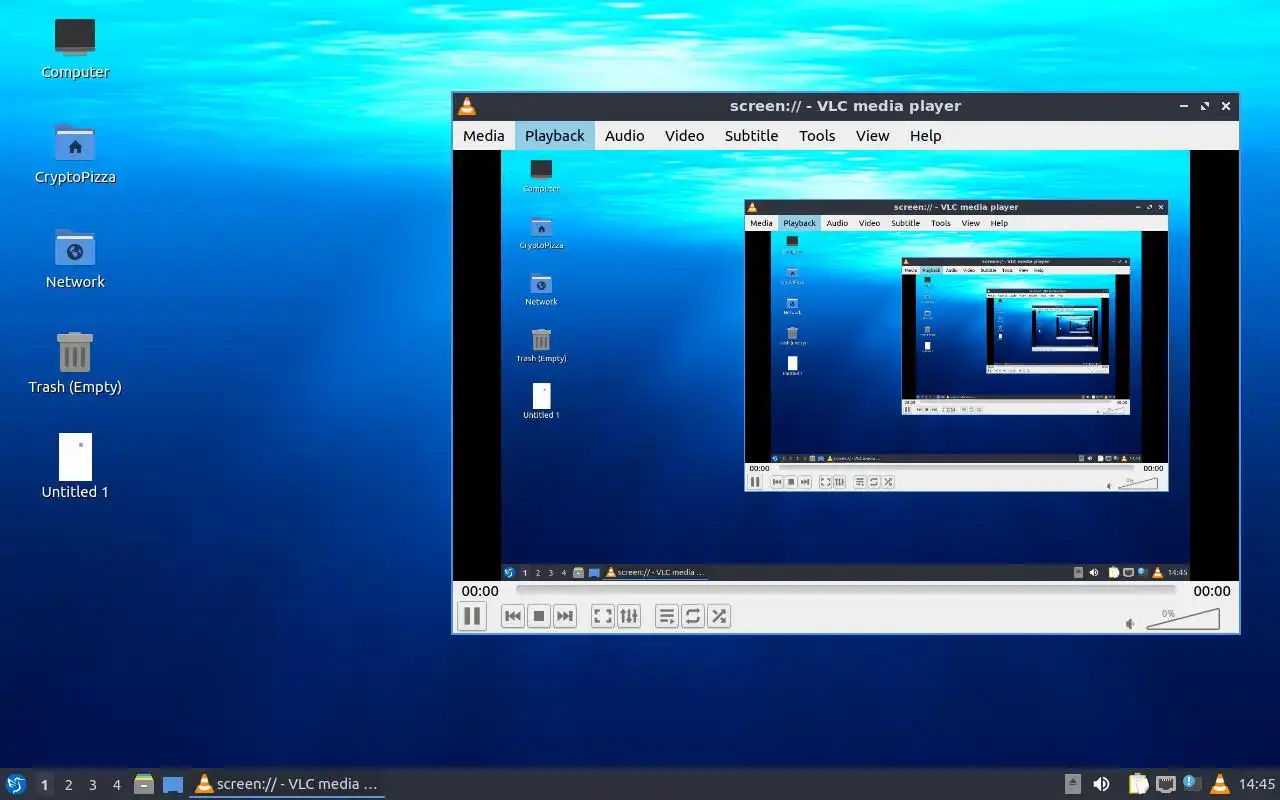
Task: Open the clipboard manager tray icon
Action: [x=1138, y=784]
